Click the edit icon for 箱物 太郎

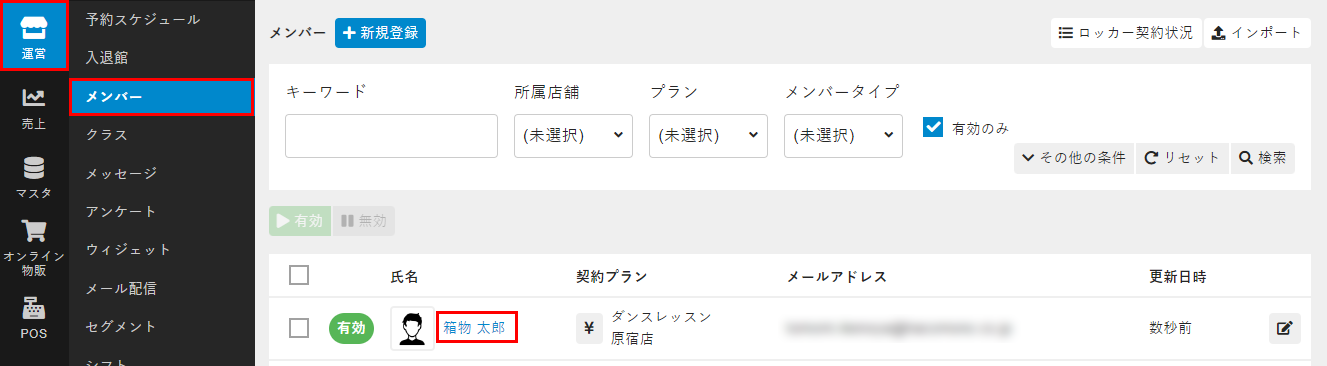(x=1285, y=328)
